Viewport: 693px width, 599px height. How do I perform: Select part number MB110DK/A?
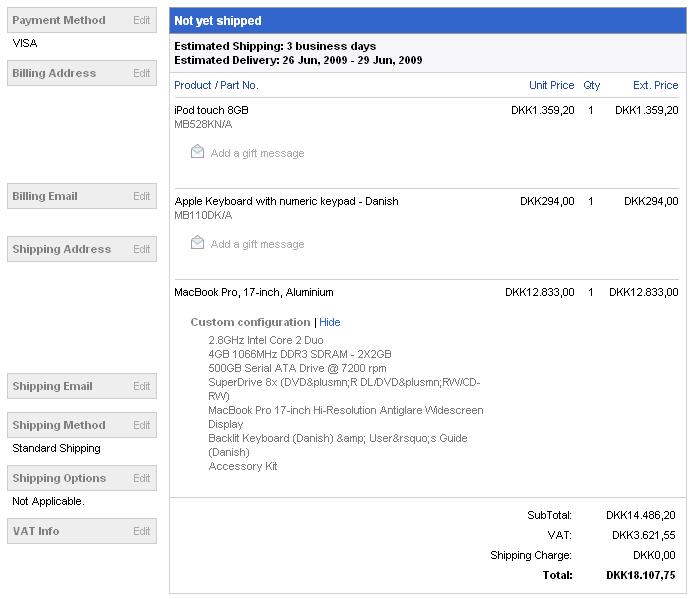[x=203, y=215]
